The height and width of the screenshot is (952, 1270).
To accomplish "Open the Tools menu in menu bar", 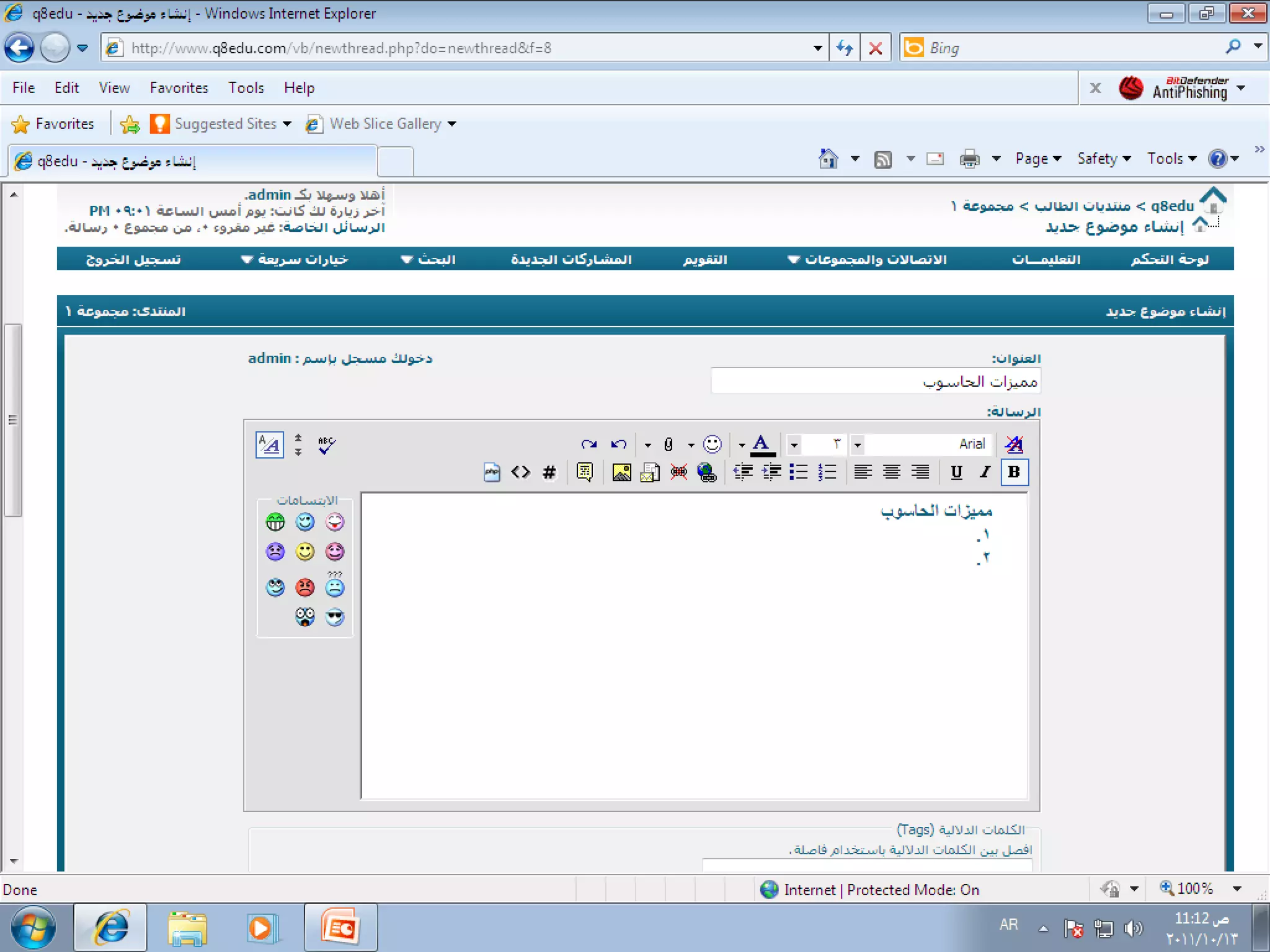I will [x=246, y=87].
